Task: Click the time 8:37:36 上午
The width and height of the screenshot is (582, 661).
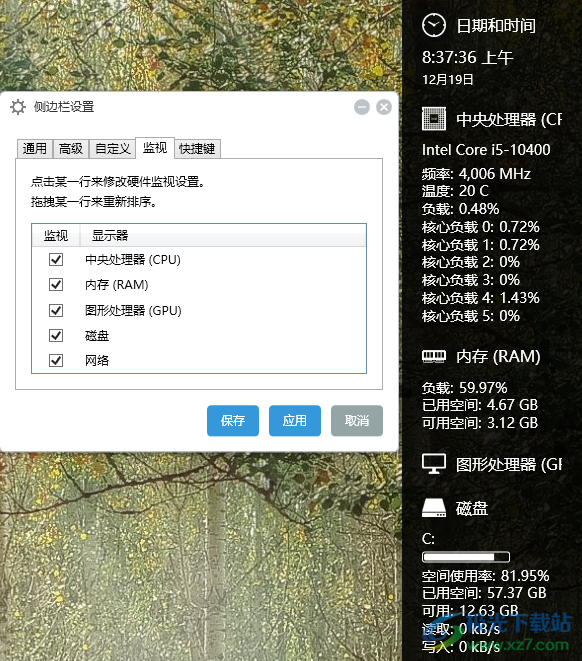Action: 467,57
